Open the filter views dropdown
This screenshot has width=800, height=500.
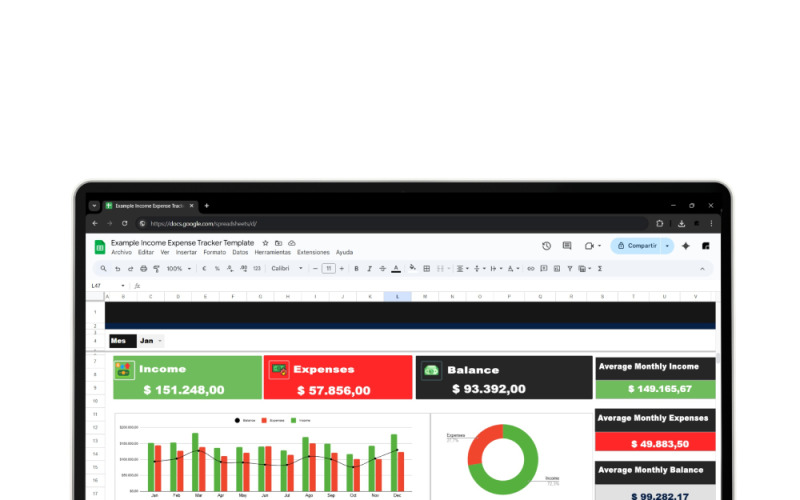point(585,268)
